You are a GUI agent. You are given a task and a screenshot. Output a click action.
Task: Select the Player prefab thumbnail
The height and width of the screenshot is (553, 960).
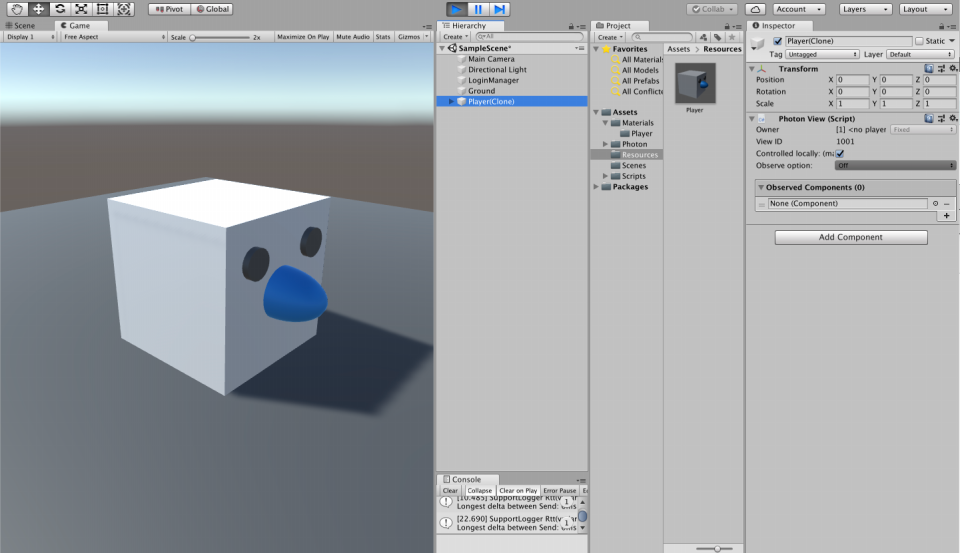point(695,83)
